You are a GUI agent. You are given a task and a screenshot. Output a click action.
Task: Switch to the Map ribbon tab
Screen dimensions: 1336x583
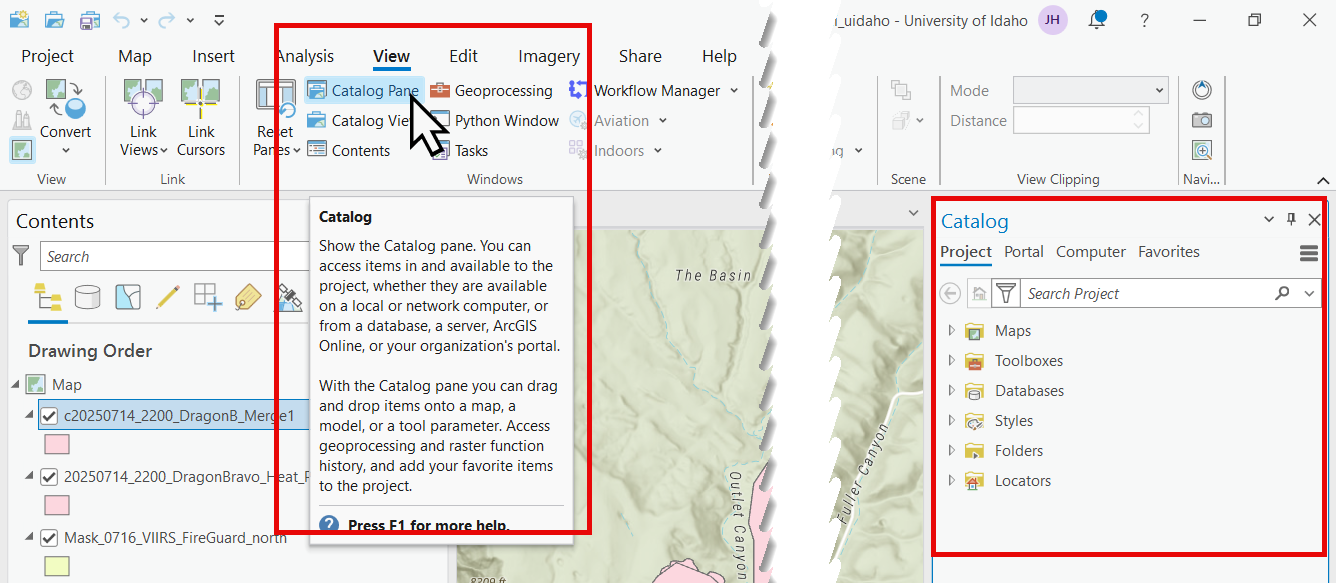(x=135, y=56)
